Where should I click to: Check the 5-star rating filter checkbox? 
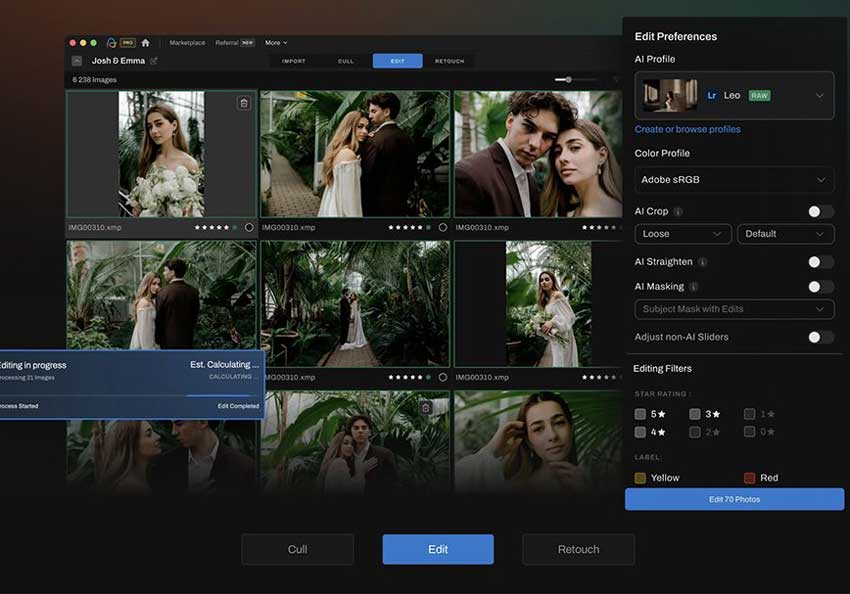tap(638, 412)
